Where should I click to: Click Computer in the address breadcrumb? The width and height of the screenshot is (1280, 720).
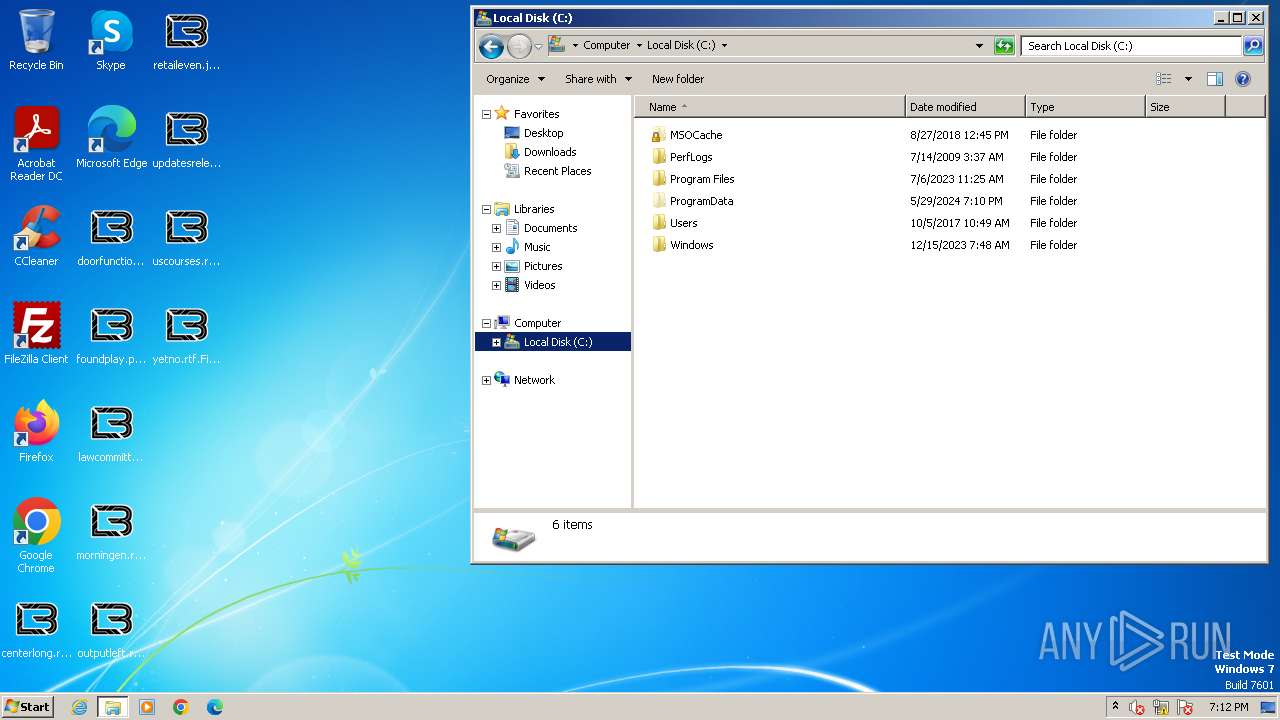click(x=607, y=46)
